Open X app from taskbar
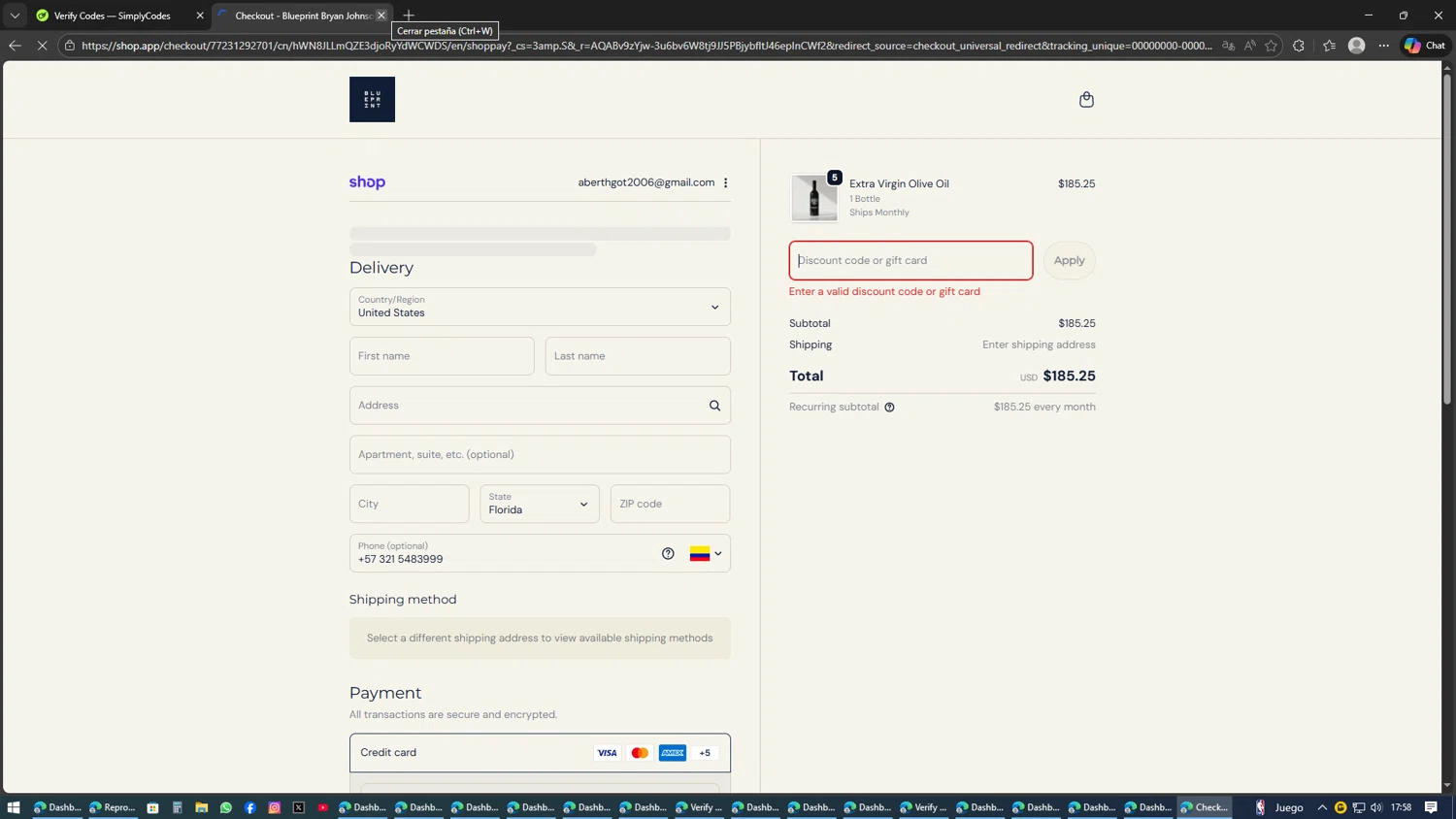The height and width of the screenshot is (819, 1456). 299,807
